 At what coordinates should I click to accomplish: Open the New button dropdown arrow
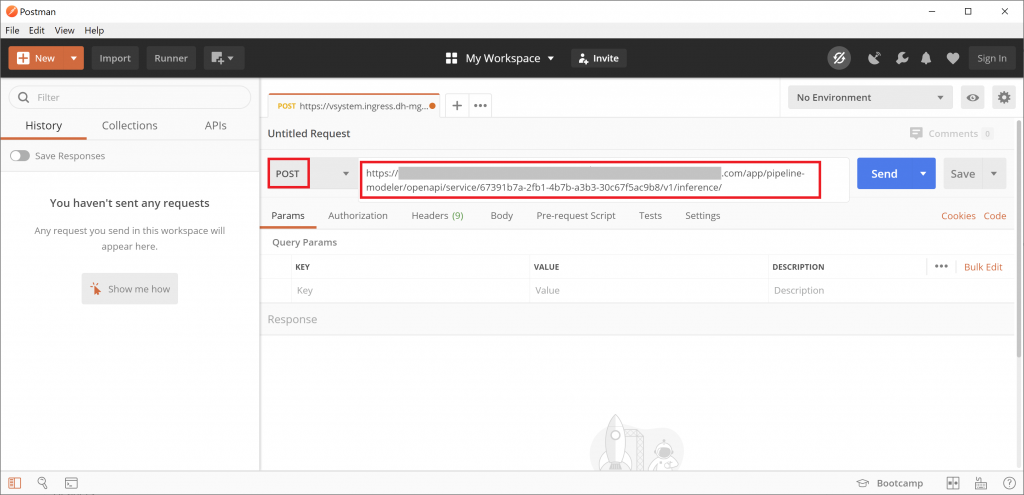[x=74, y=58]
